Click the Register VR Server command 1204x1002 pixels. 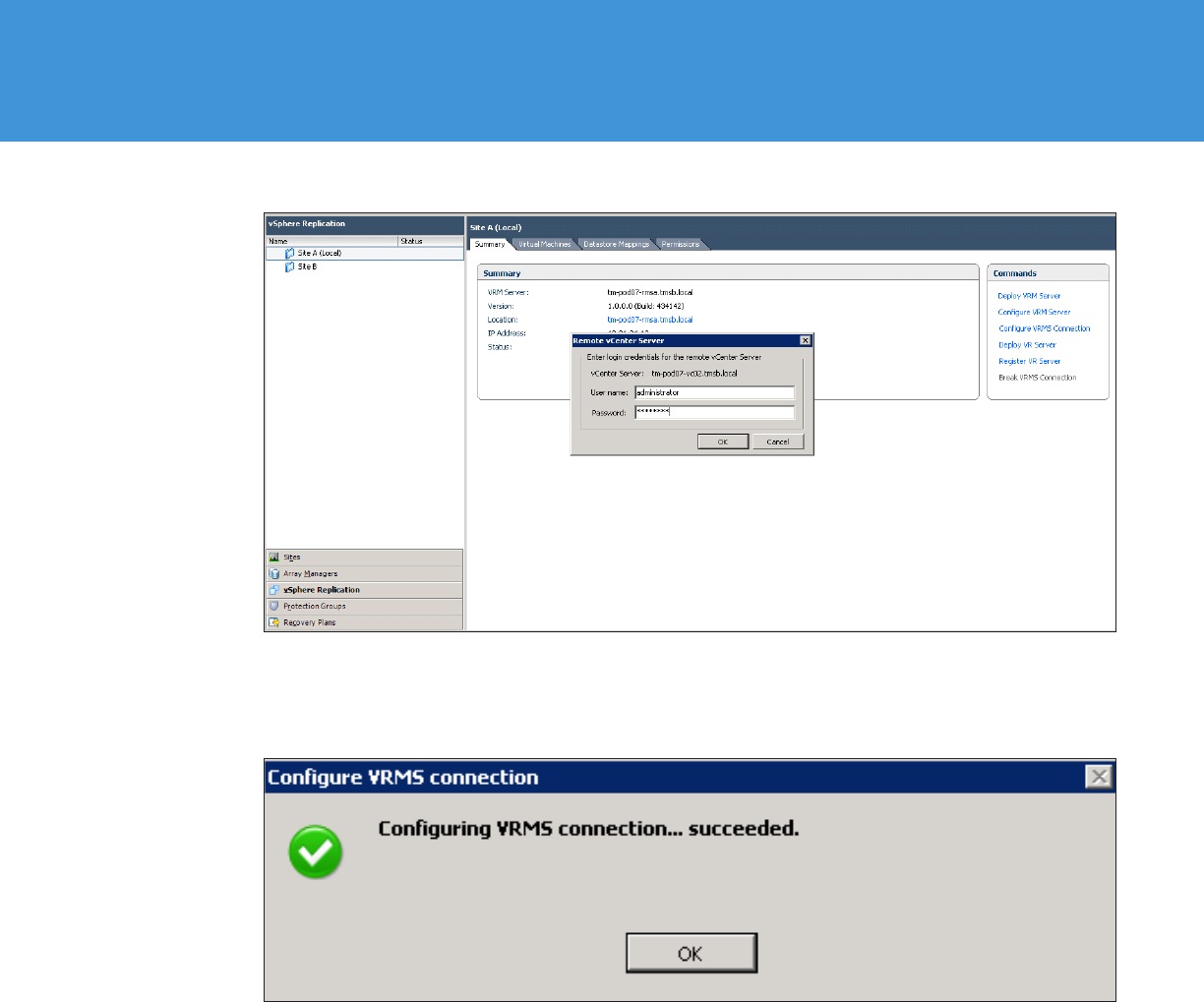(1030, 361)
